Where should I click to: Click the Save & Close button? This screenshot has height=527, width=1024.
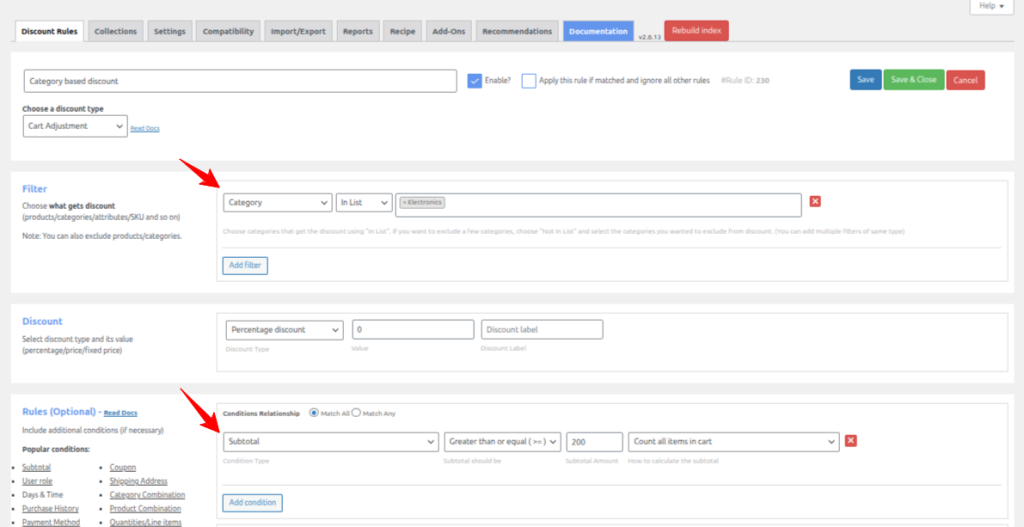913,80
